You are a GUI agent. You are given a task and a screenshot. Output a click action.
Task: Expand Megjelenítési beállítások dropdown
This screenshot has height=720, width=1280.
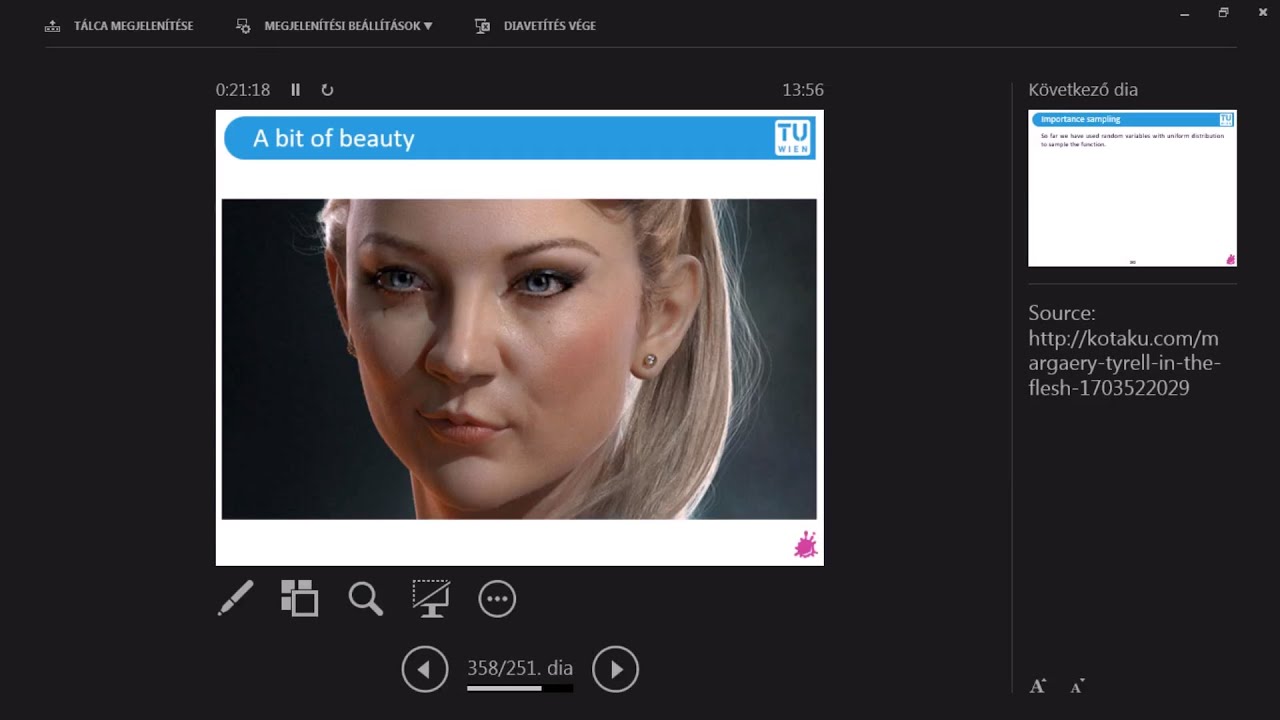tap(335, 26)
